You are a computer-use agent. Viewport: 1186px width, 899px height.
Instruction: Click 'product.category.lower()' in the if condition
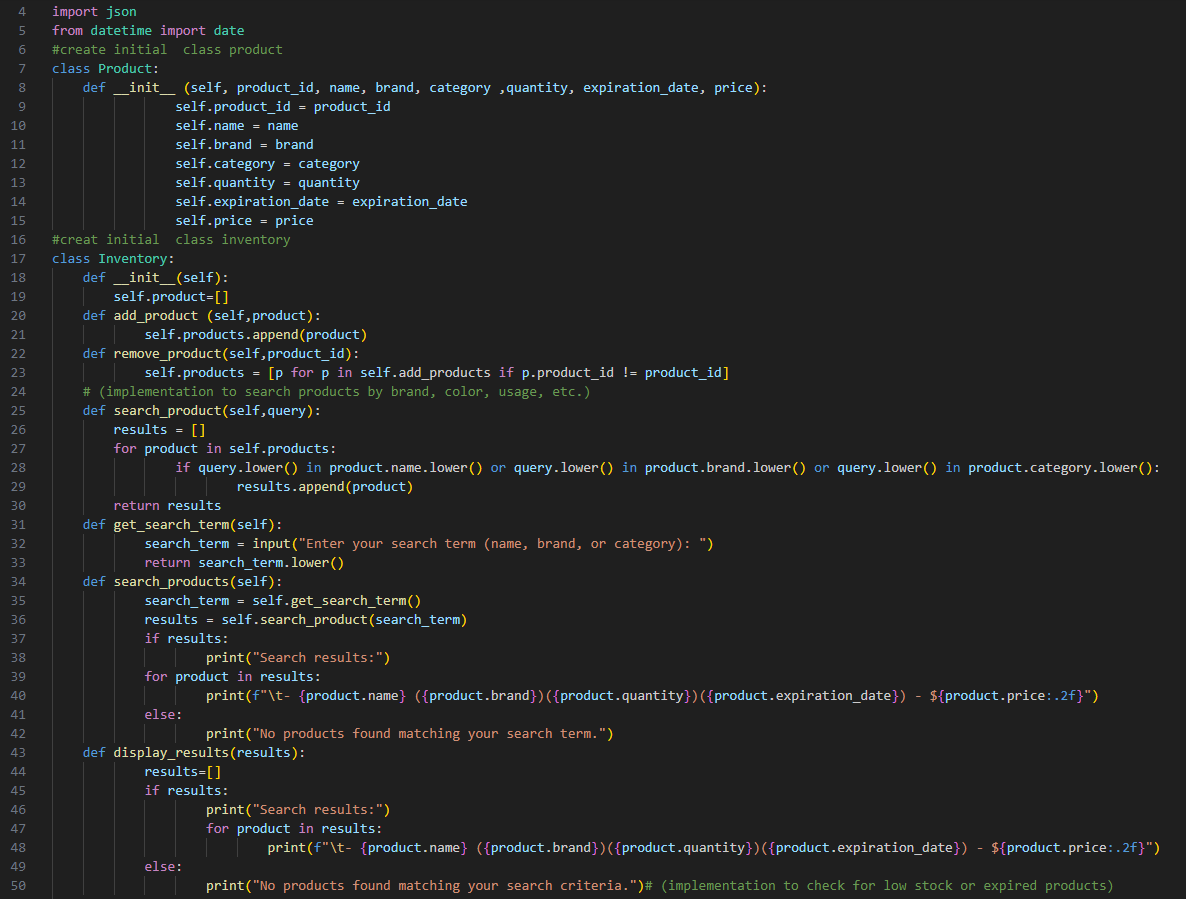point(1060,467)
